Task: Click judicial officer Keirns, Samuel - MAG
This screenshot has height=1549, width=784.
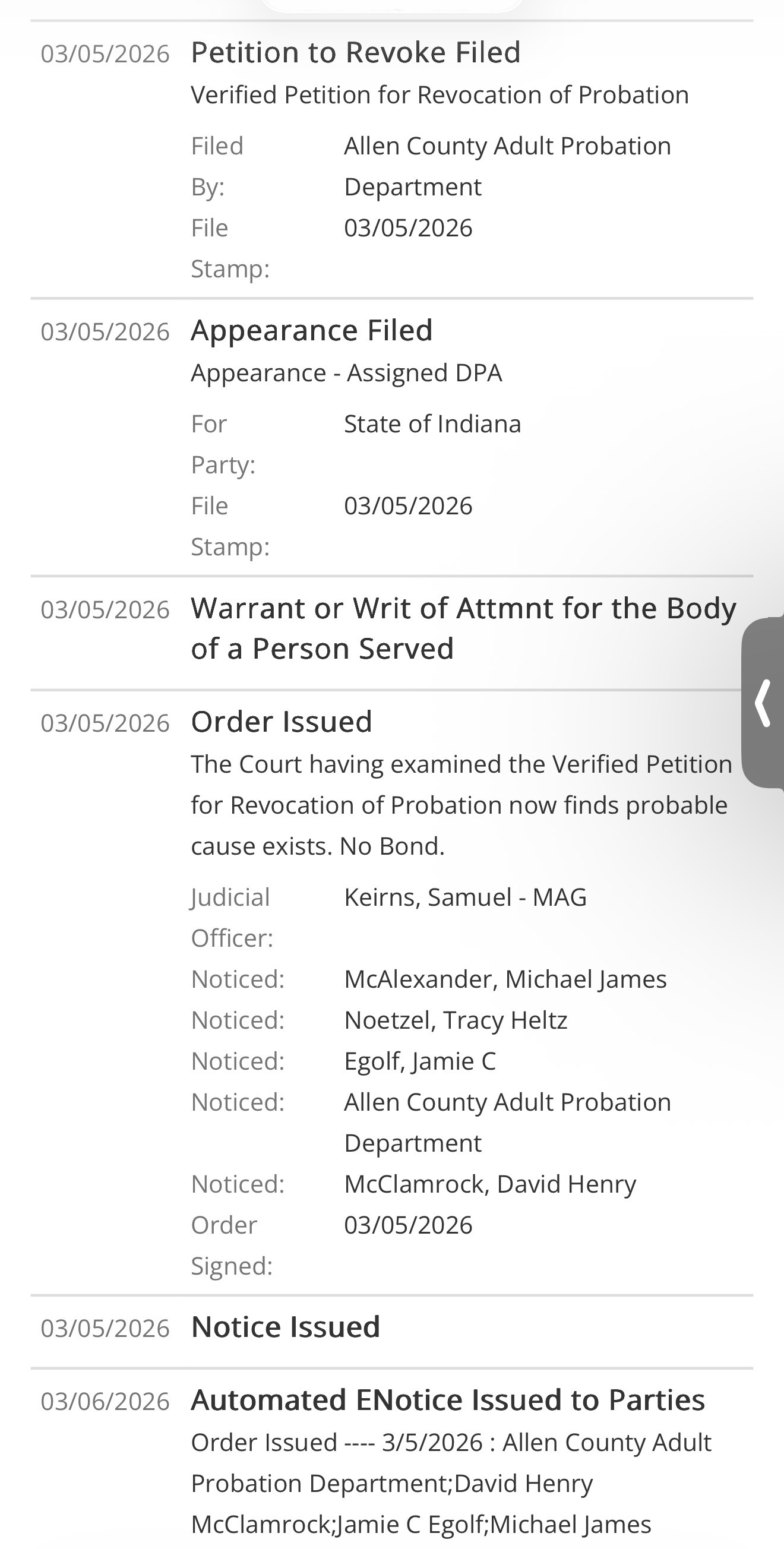Action: coord(464,897)
